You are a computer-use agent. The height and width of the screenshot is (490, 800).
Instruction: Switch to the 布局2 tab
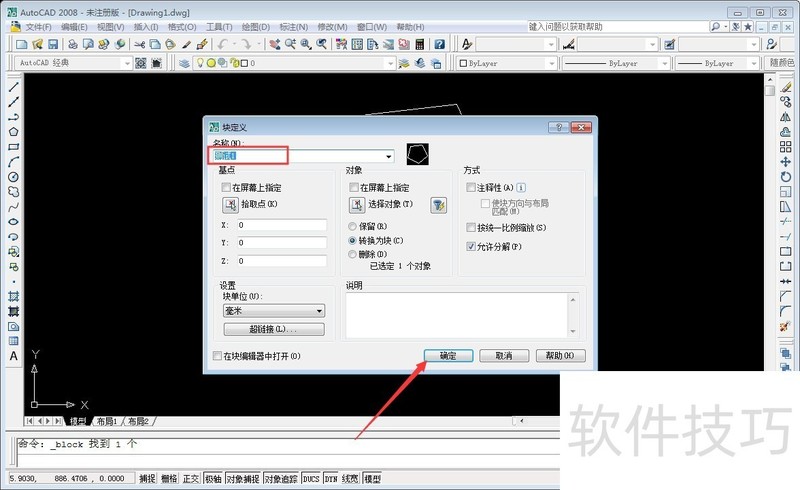tap(138, 421)
